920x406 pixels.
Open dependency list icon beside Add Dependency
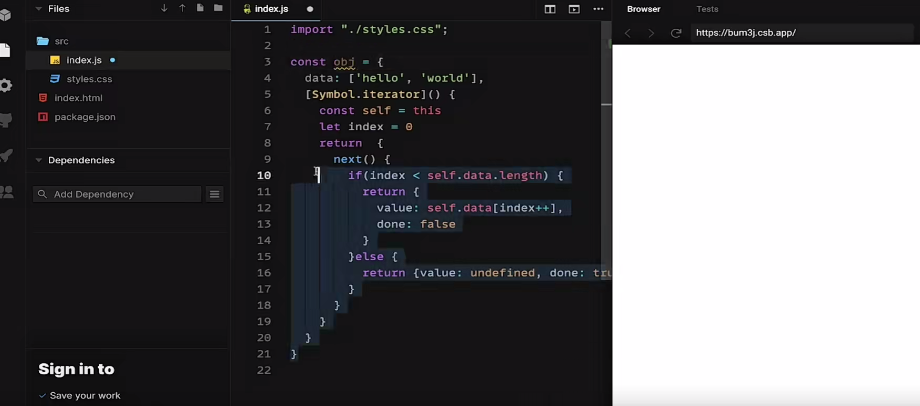click(215, 194)
